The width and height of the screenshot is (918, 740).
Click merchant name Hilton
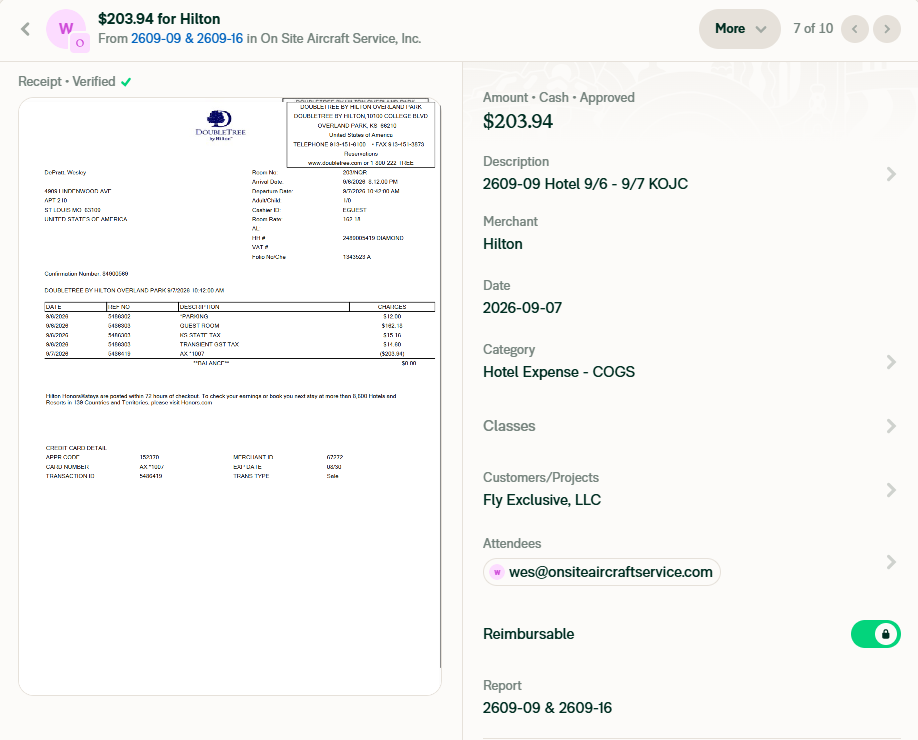click(502, 244)
